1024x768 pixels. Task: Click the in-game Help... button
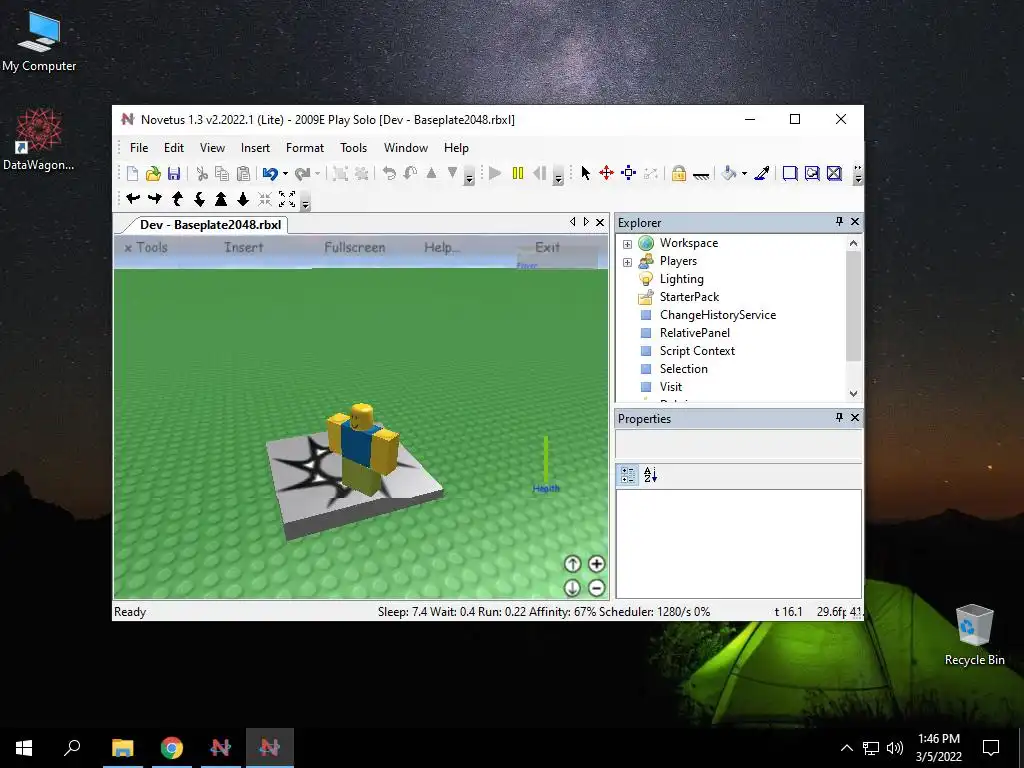coord(442,248)
